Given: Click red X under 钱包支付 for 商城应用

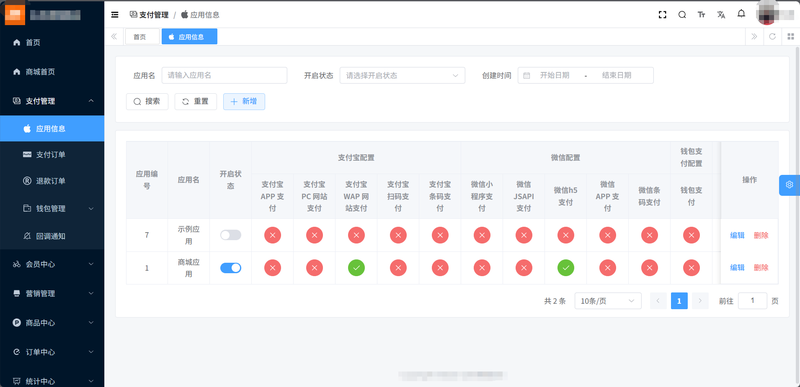Looking at the screenshot, I should (x=691, y=267).
